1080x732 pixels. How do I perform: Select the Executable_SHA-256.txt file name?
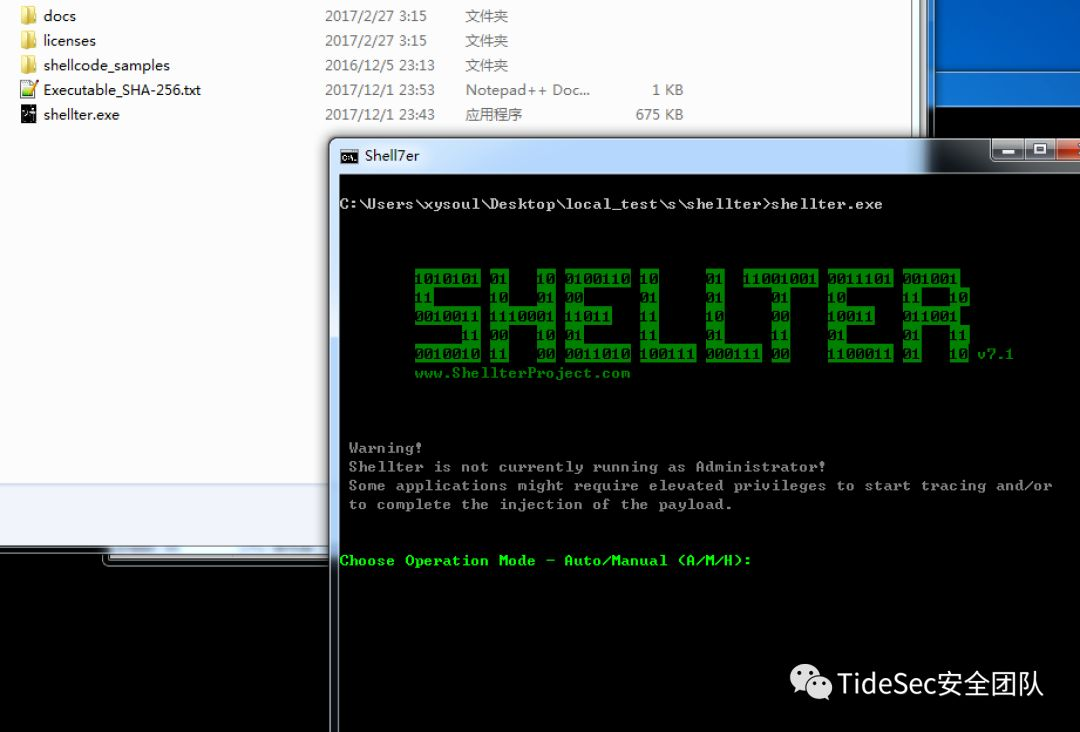click(122, 90)
